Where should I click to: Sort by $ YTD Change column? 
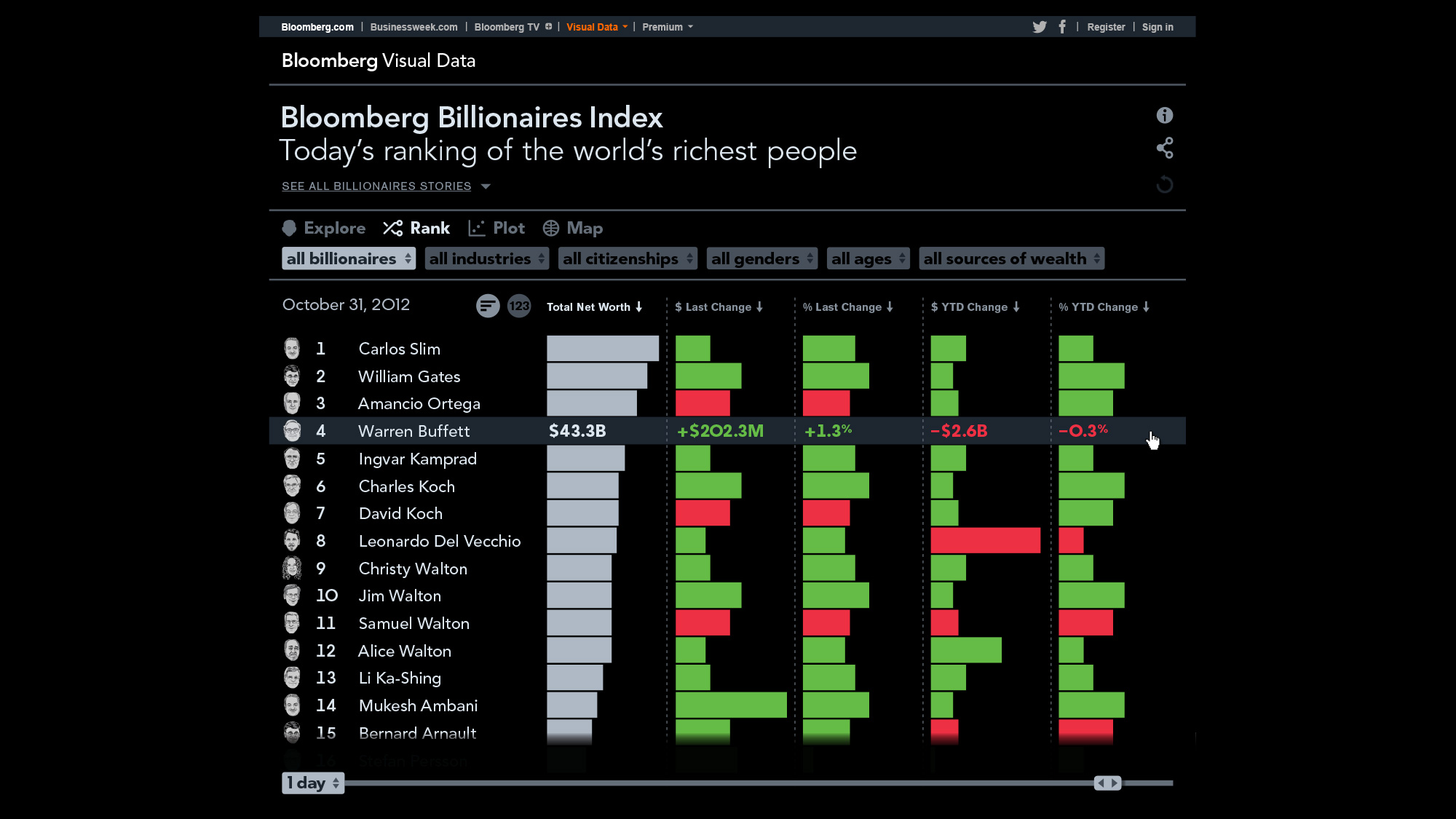tap(975, 307)
